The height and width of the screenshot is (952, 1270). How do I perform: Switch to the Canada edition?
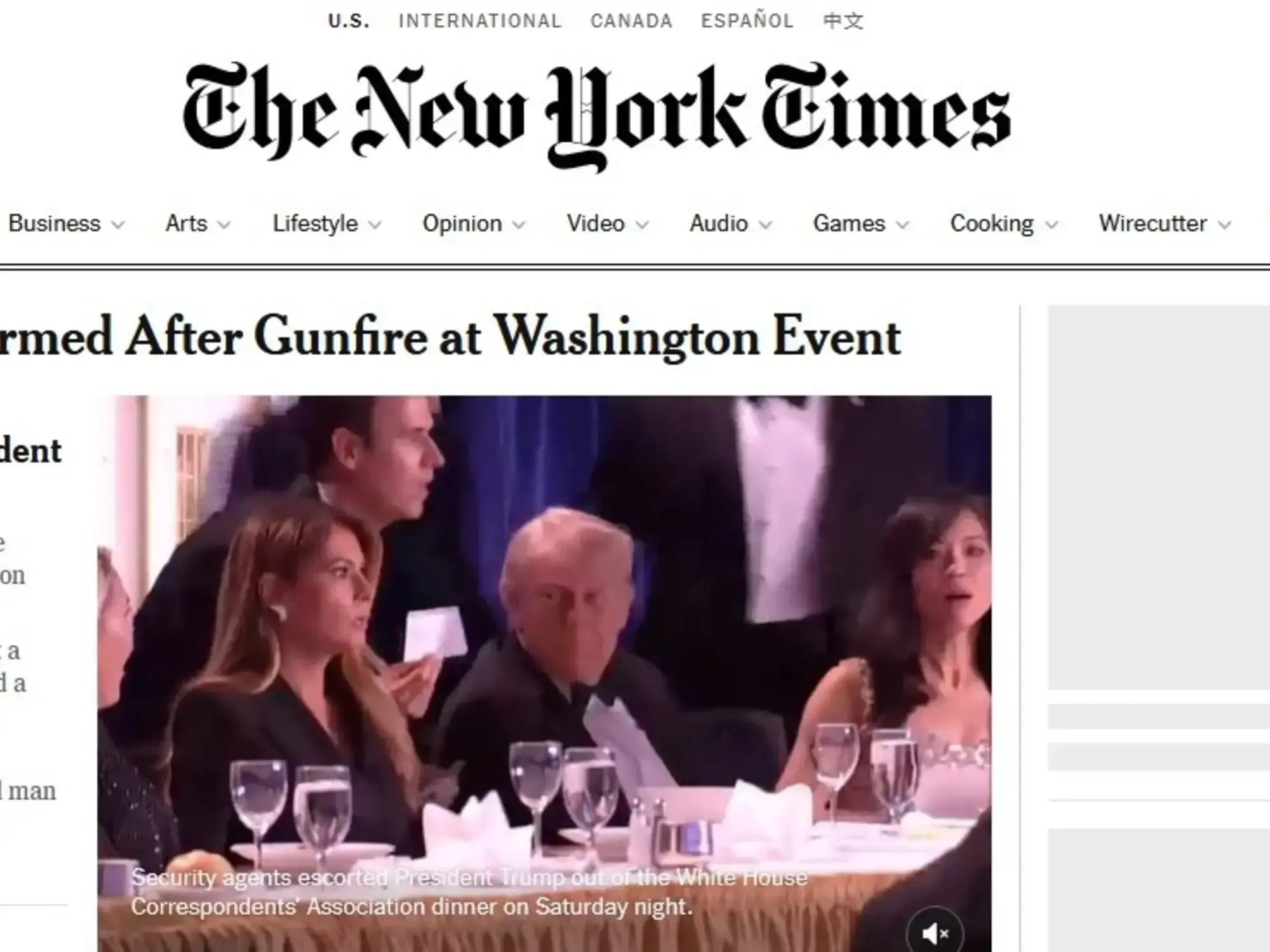[631, 21]
